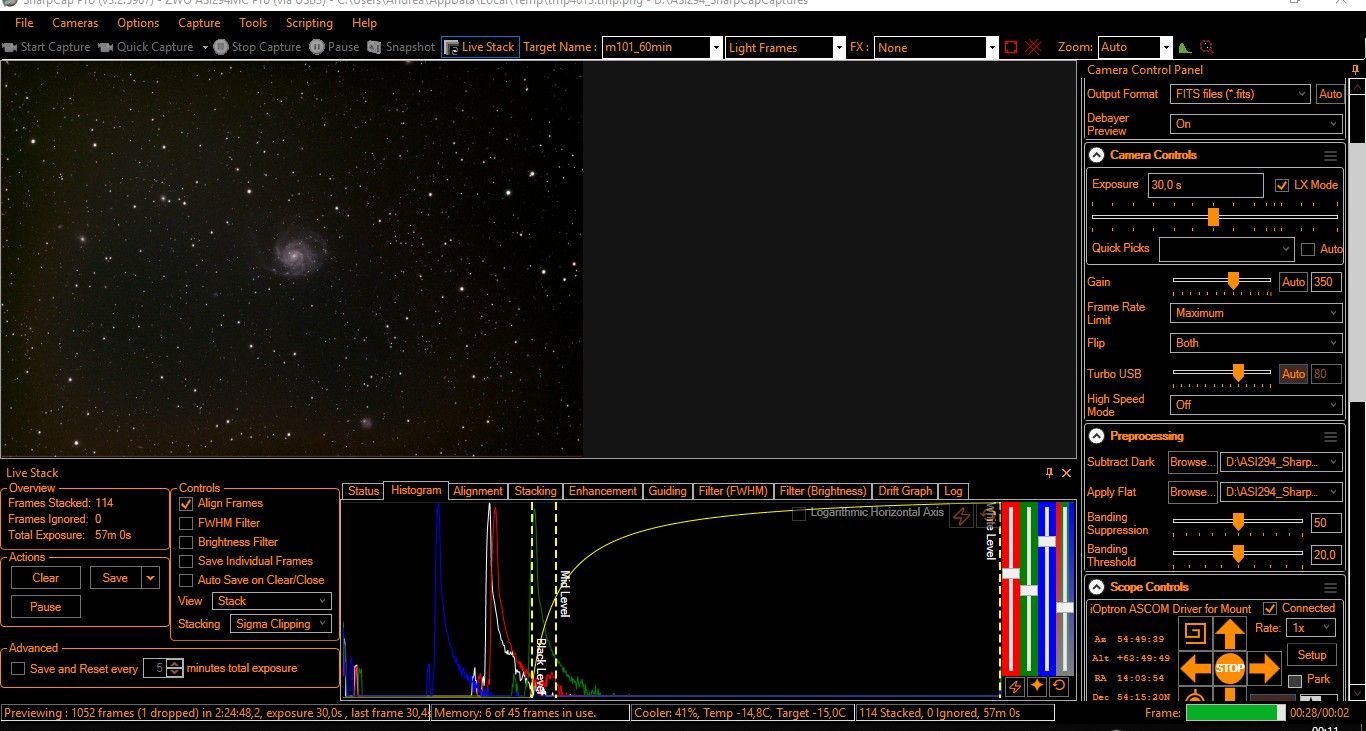This screenshot has width=1366, height=731.
Task: Open the Stacking Sigma Clipping dropdown
Action: (281, 624)
